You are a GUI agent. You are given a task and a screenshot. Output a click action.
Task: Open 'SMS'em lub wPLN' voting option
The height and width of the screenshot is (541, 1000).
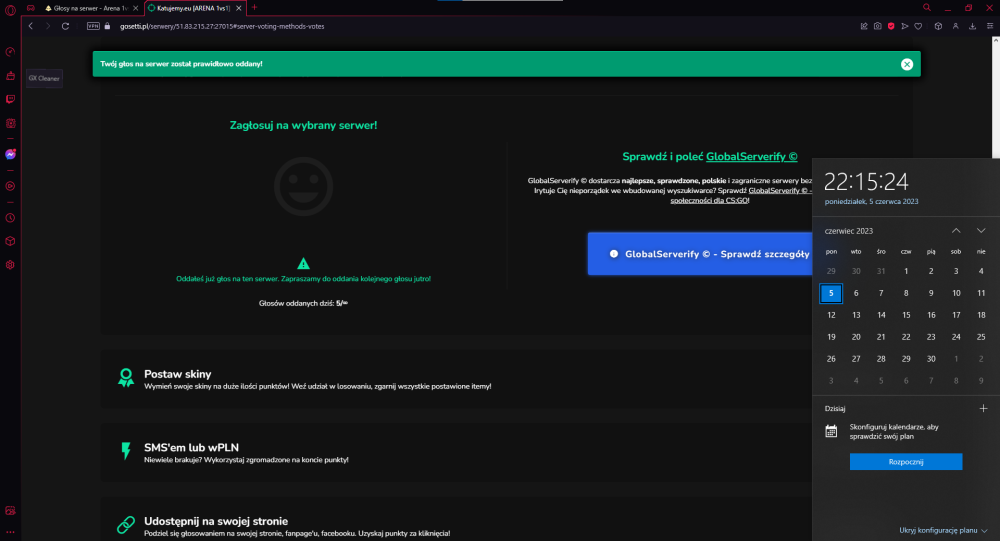(456, 452)
